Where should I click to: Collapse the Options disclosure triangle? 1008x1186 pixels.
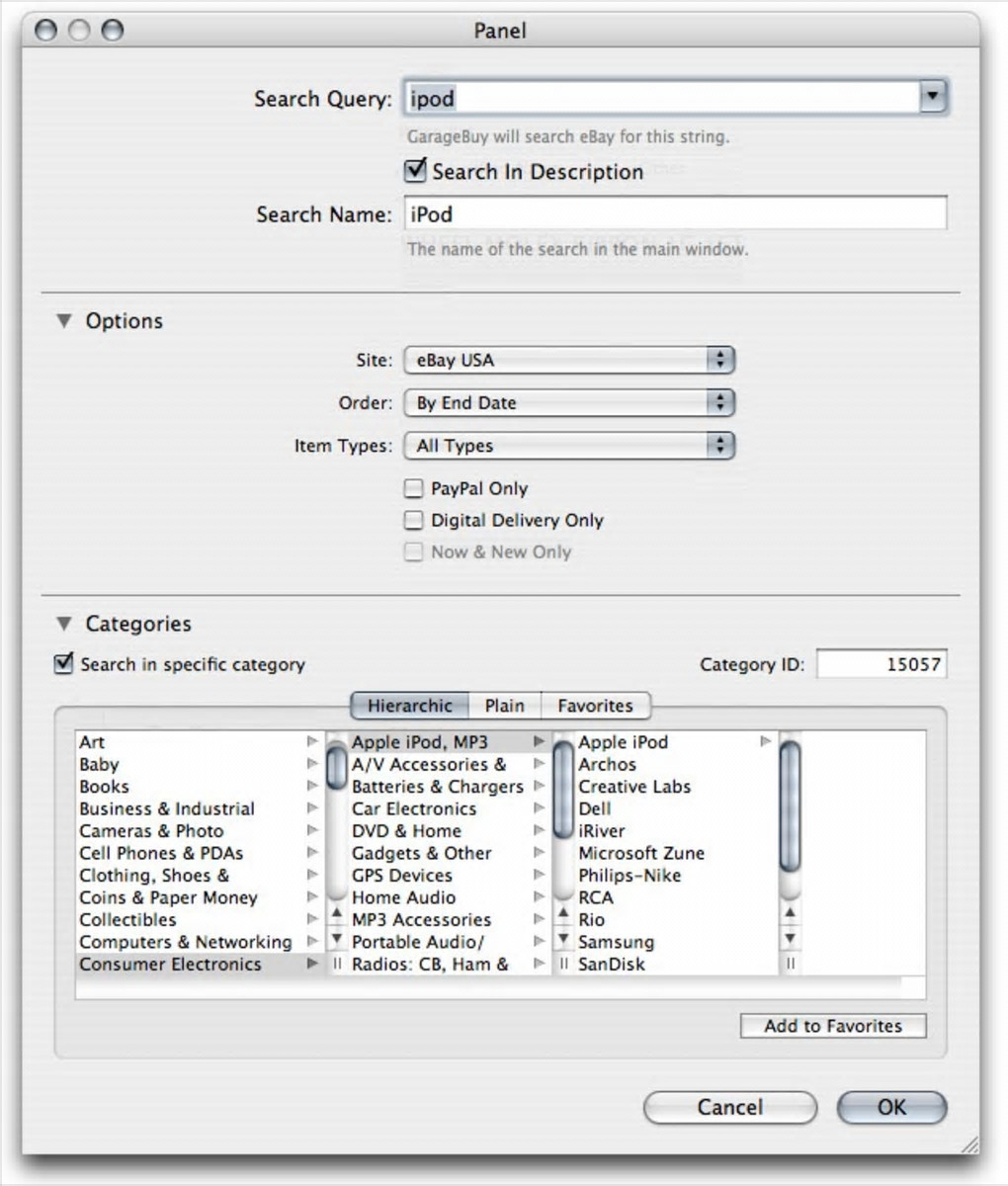(64, 320)
